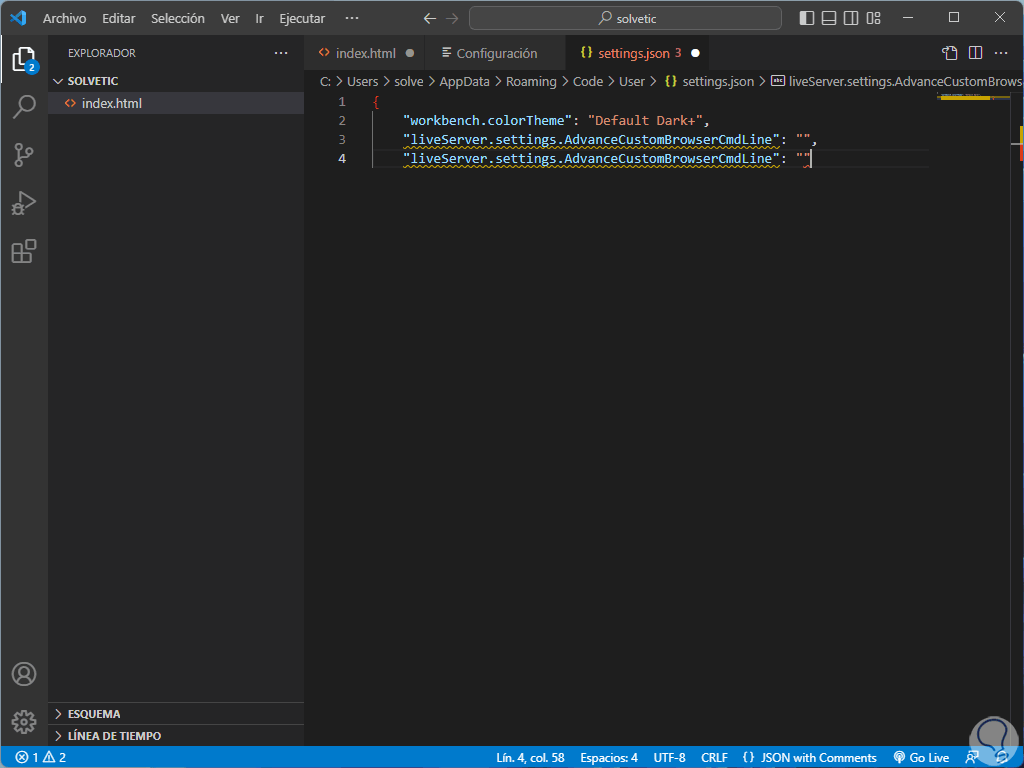Open the Extensions view
Screen dimensions: 1024x768
coord(24,251)
